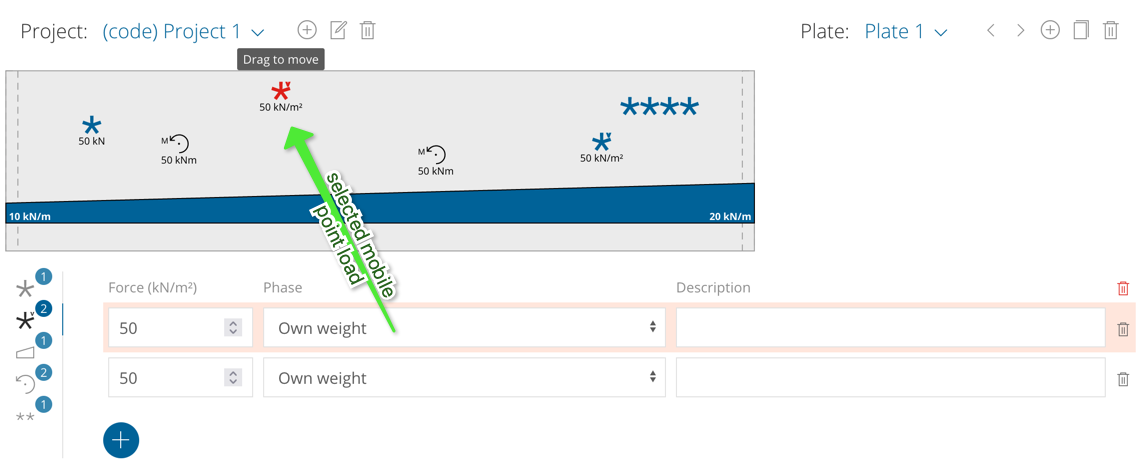Switch to point loads tab
The width and height of the screenshot is (1142, 467).
pyautogui.click(x=26, y=289)
